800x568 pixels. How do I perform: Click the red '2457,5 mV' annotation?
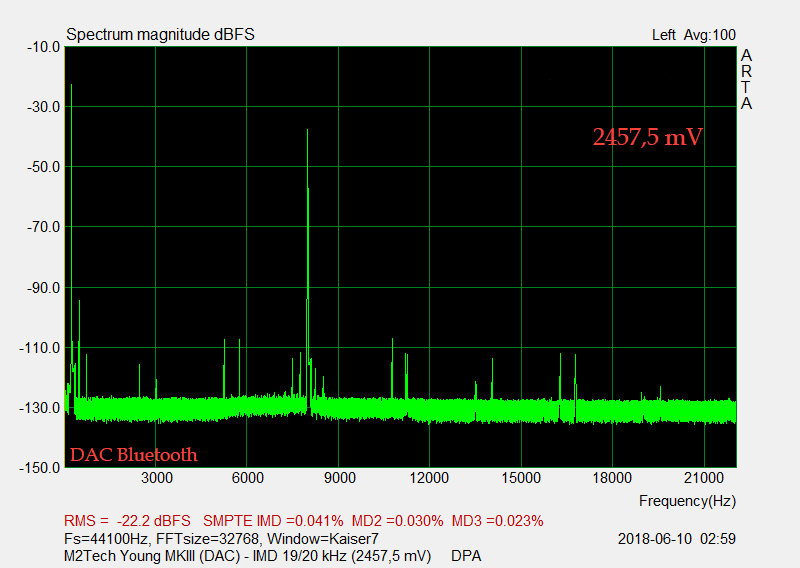click(647, 137)
